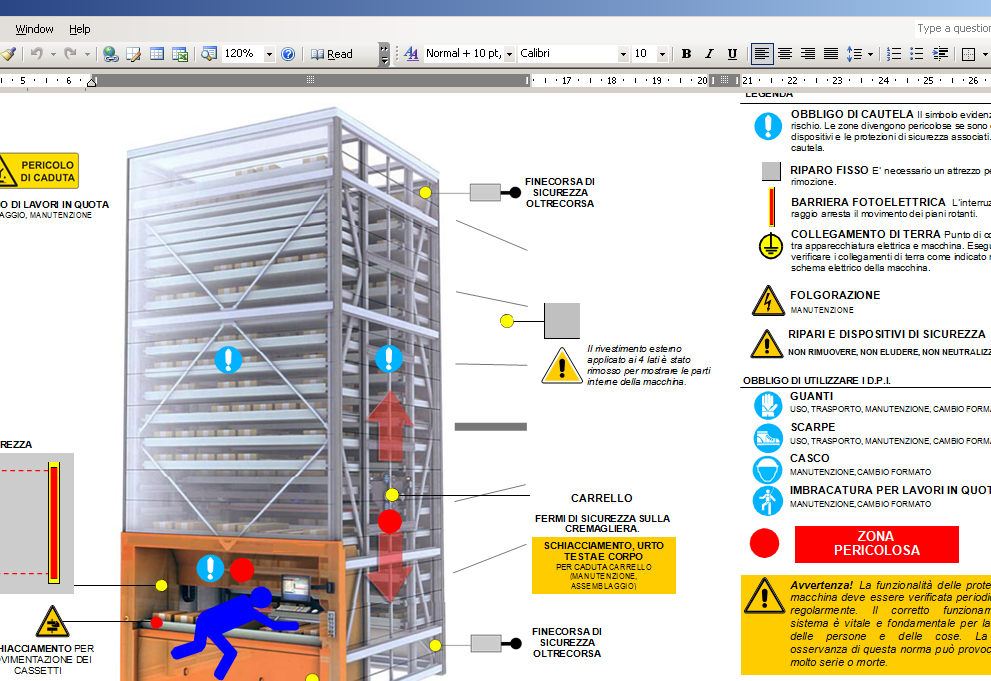Viewport: 991px width, 681px height.
Task: Open the Help menu
Action: (79, 29)
